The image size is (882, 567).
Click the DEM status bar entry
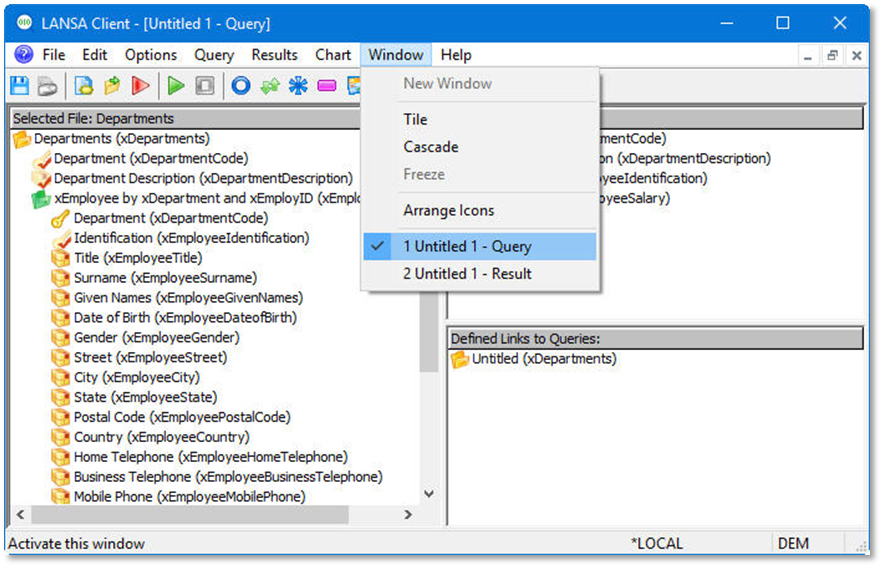793,544
